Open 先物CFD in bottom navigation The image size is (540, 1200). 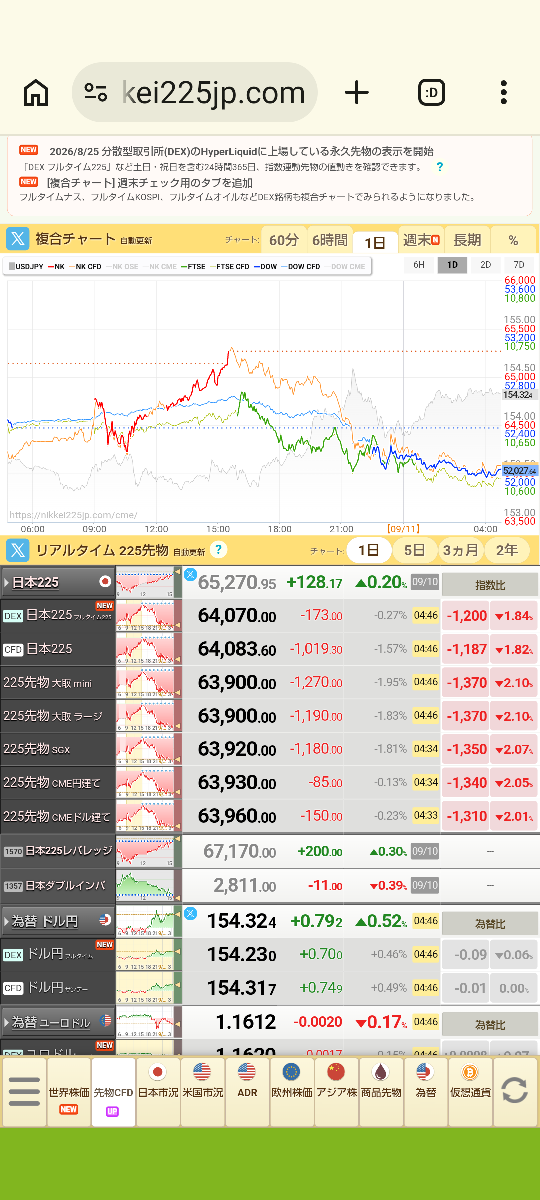[113, 1092]
